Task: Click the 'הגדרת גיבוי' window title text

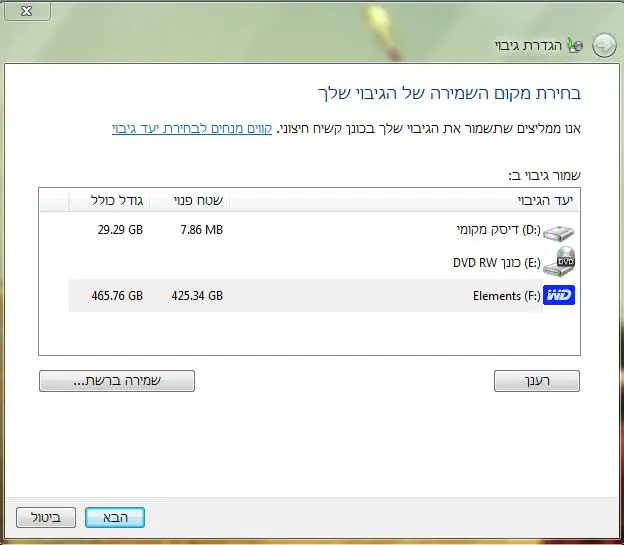Action: pos(526,46)
